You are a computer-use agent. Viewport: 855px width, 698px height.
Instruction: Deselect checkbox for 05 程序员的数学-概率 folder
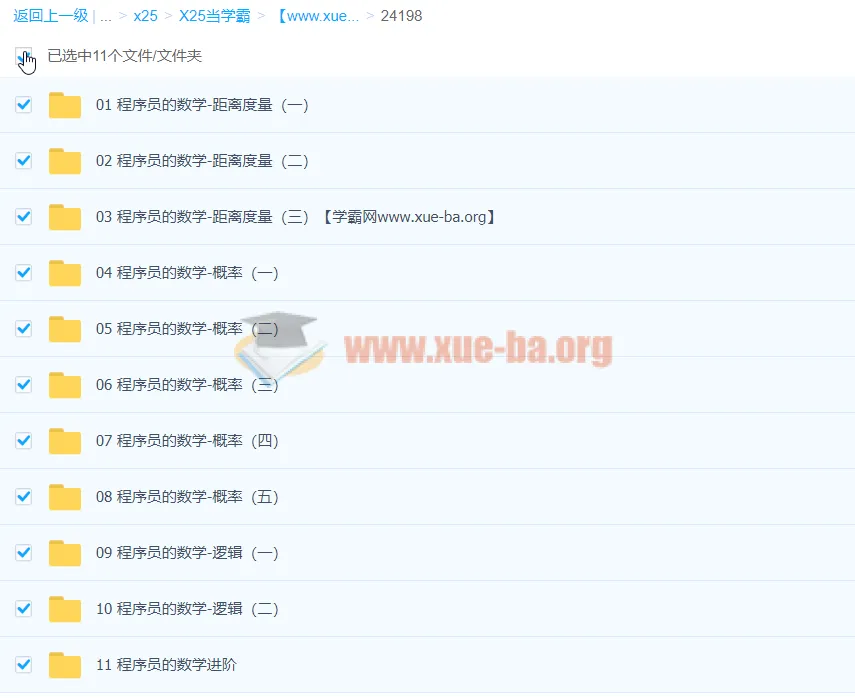pos(24,329)
